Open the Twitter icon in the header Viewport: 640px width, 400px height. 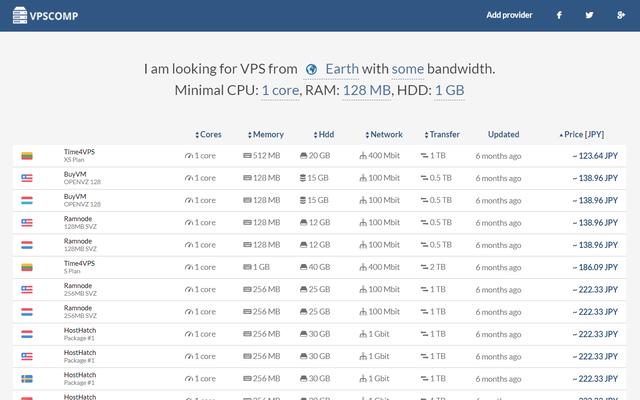tap(589, 16)
